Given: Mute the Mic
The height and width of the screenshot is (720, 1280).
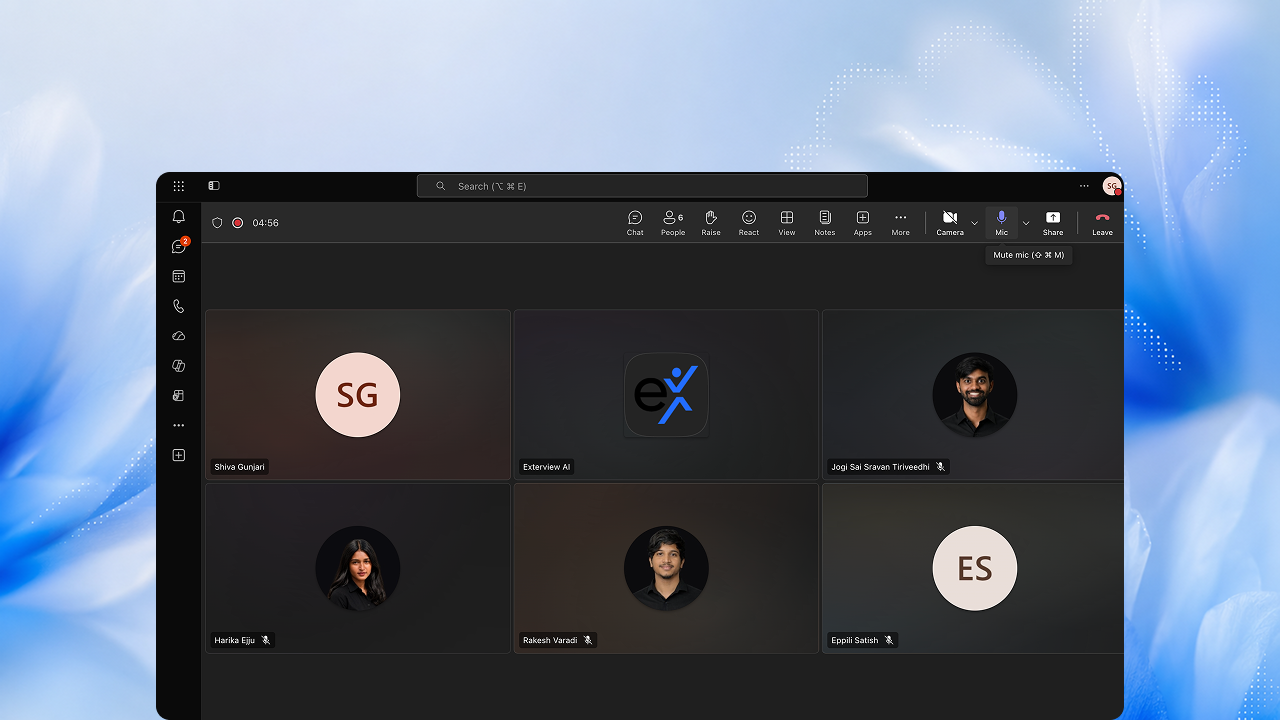Looking at the screenshot, I should coord(1002,223).
